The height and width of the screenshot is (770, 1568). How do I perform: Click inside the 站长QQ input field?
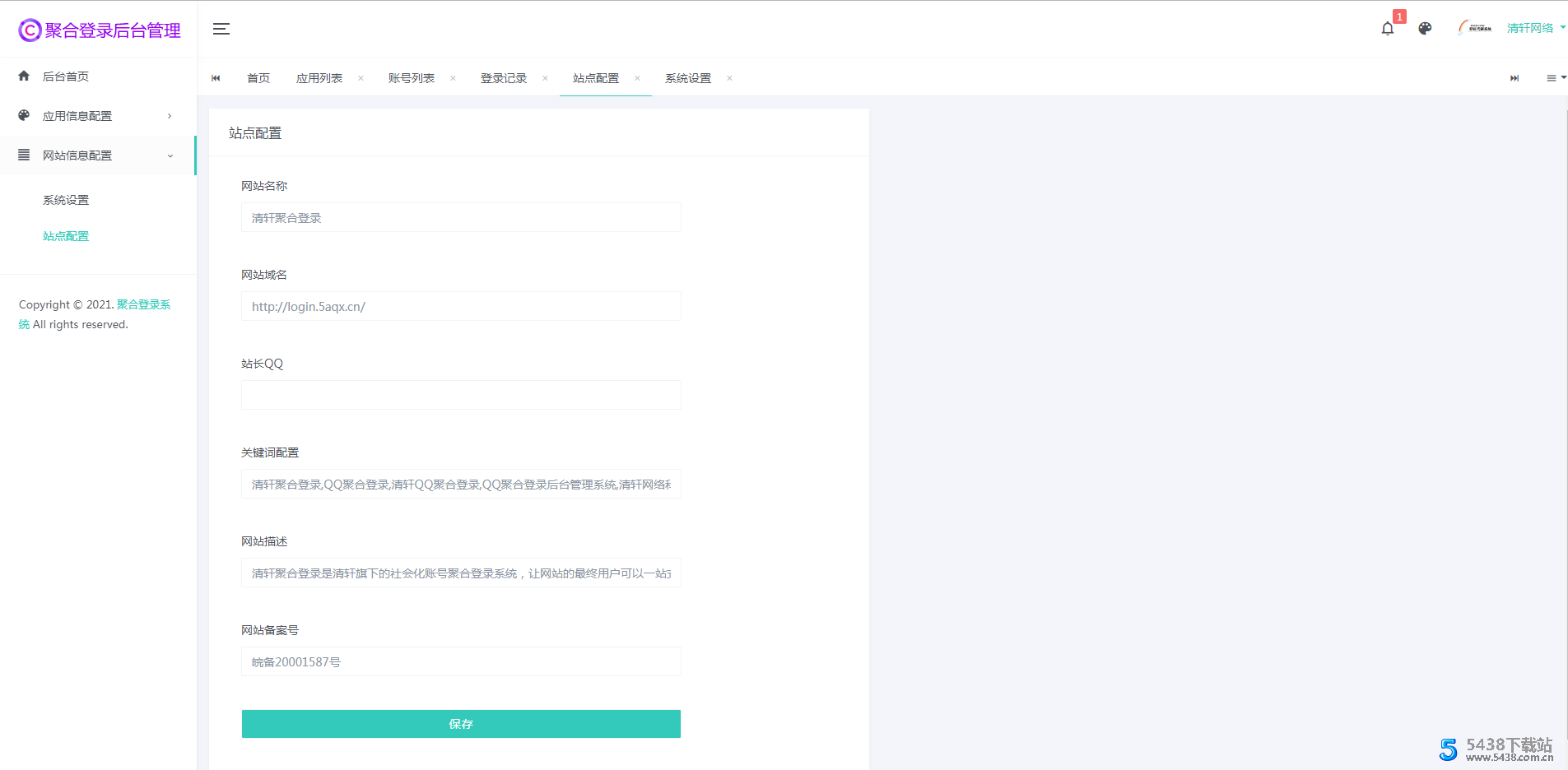[460, 395]
